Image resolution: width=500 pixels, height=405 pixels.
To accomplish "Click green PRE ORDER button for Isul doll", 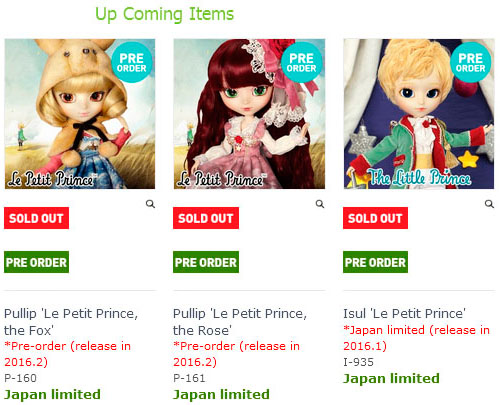I will (x=375, y=262).
